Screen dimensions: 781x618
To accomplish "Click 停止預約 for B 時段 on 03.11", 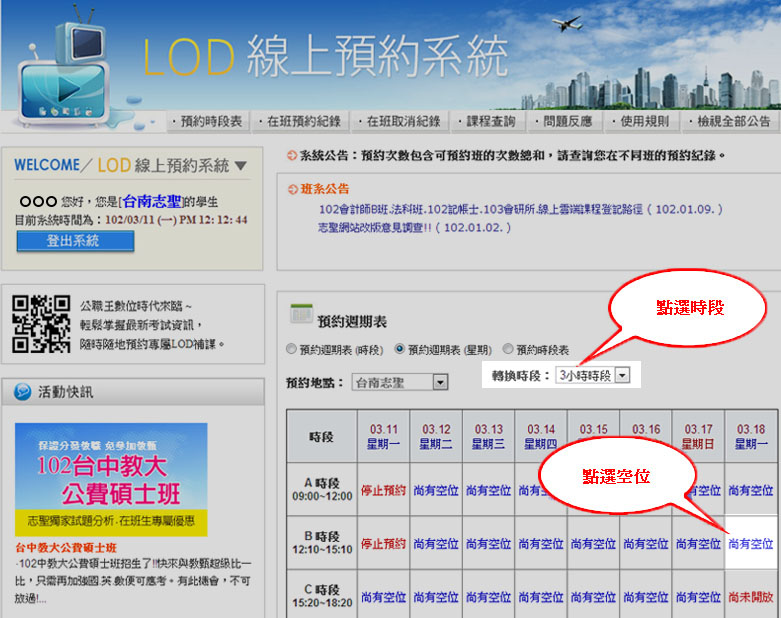I will (384, 544).
